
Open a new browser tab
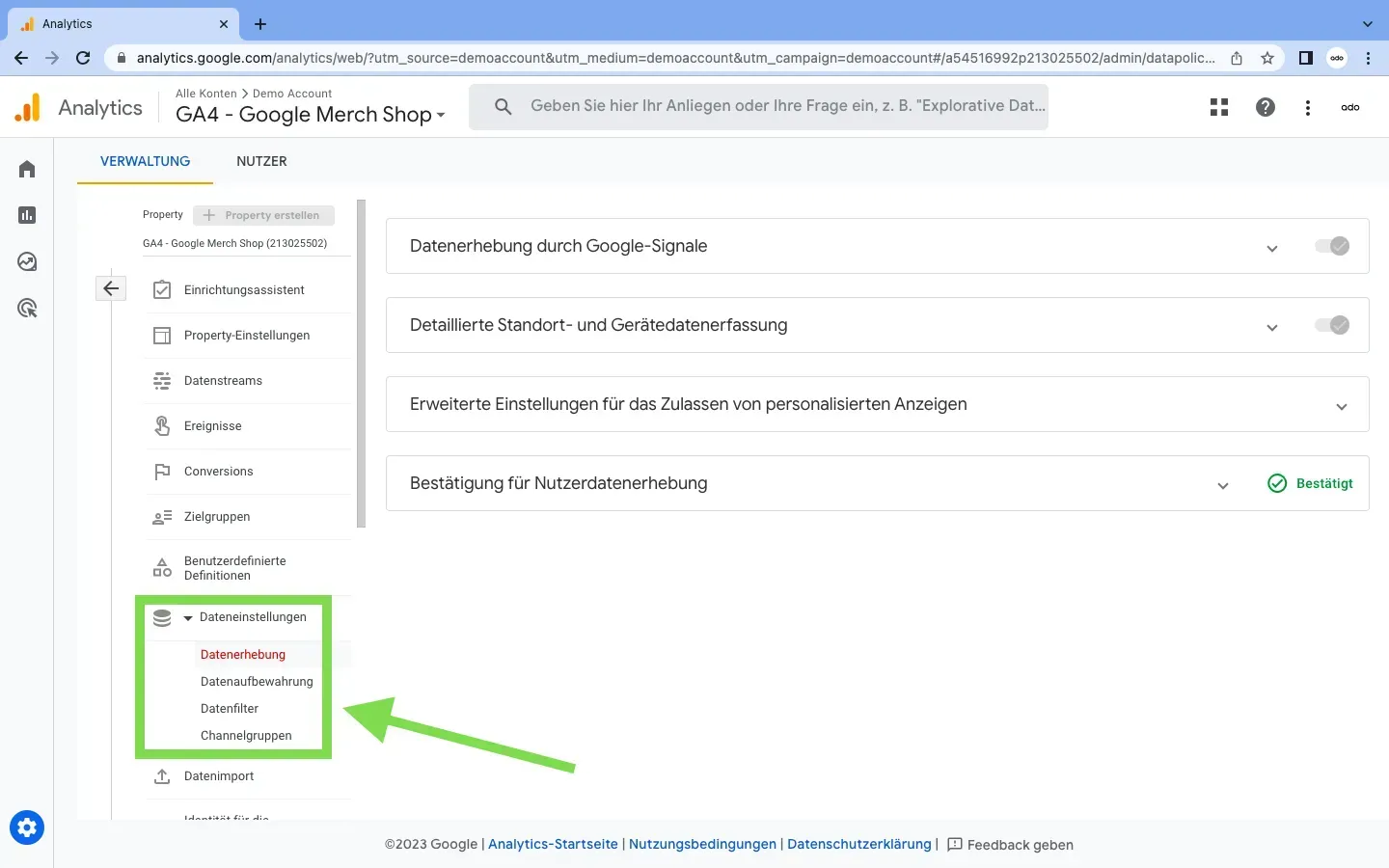[260, 24]
